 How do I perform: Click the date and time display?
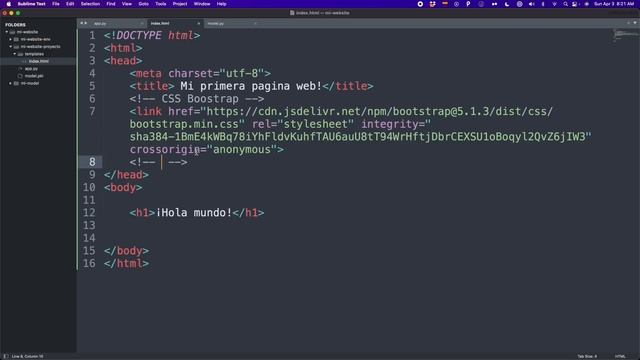click(x=614, y=4)
